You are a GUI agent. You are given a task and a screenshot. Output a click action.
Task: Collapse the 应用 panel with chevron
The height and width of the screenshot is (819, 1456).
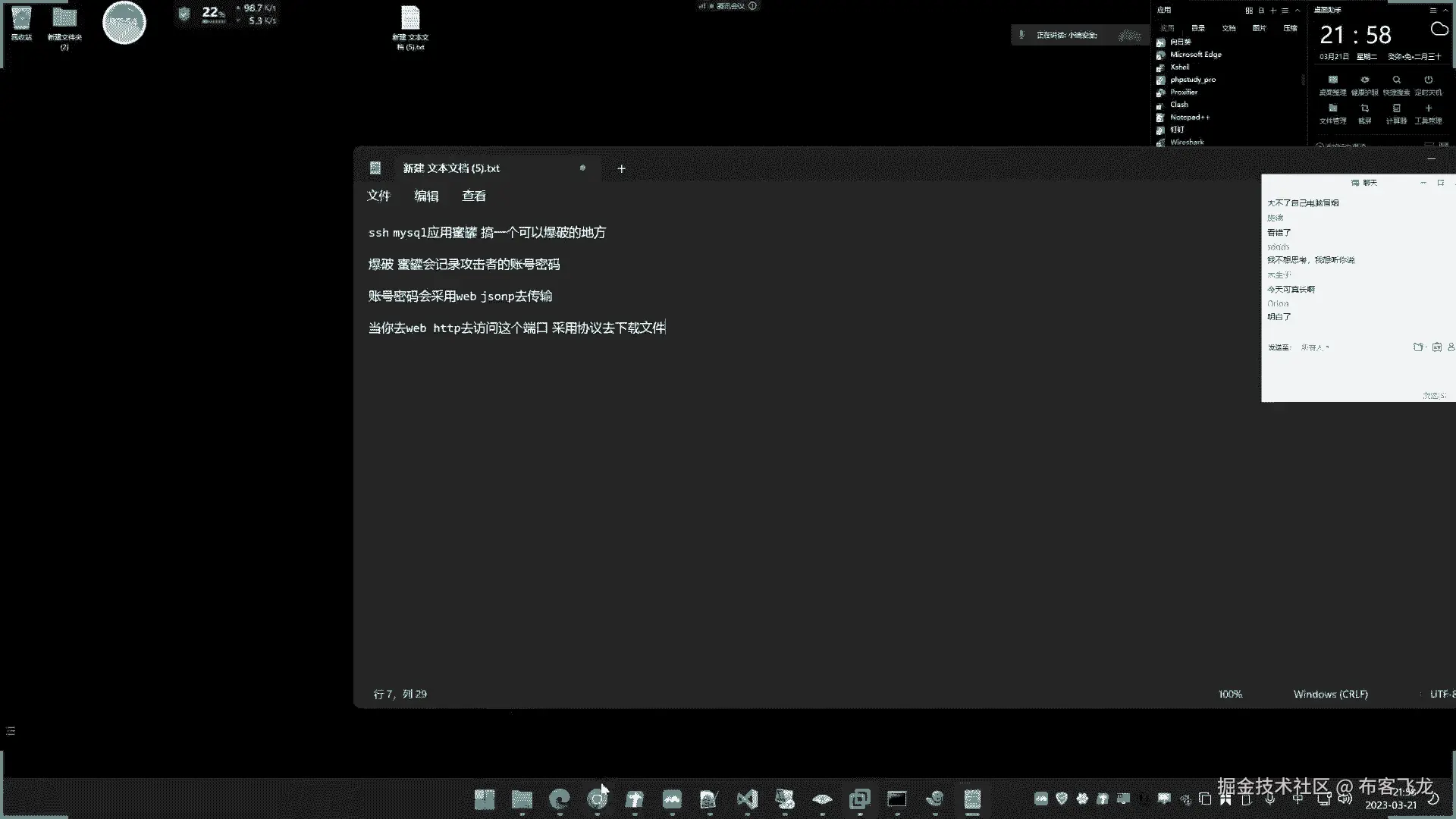[x=1298, y=11]
